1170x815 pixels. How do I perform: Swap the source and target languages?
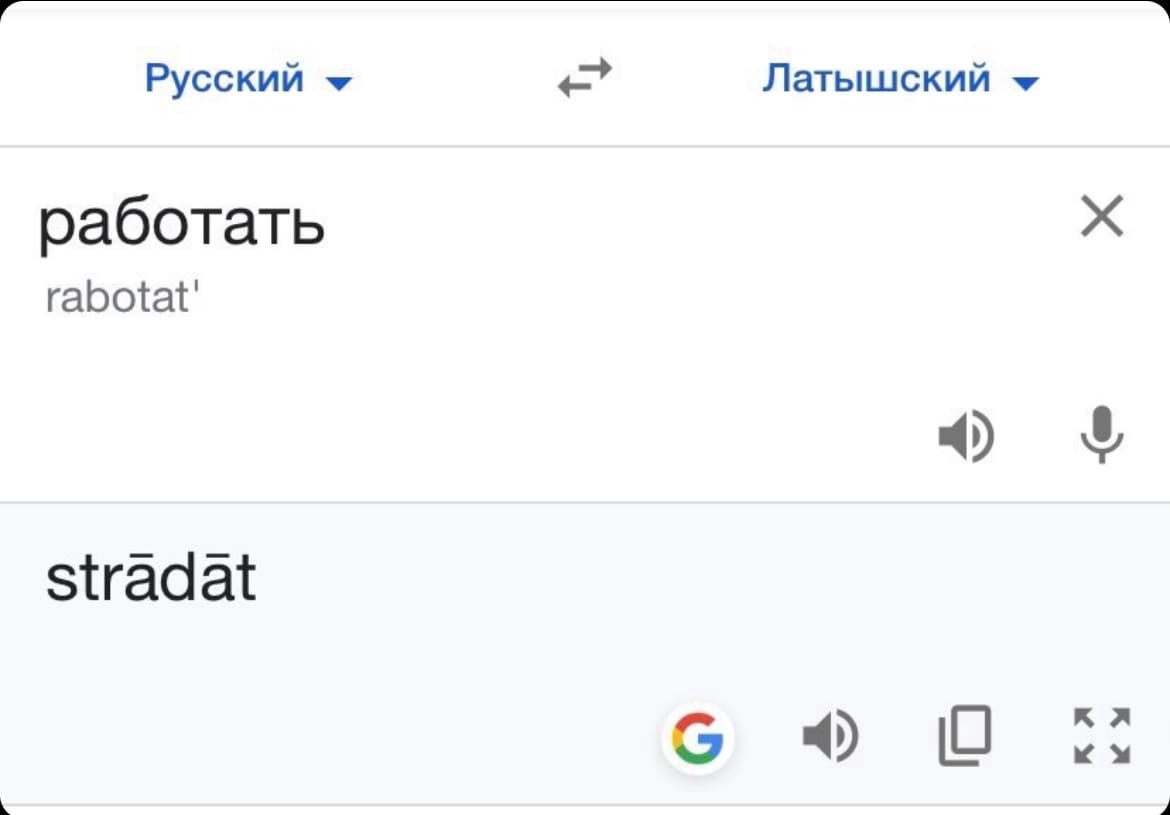[584, 78]
